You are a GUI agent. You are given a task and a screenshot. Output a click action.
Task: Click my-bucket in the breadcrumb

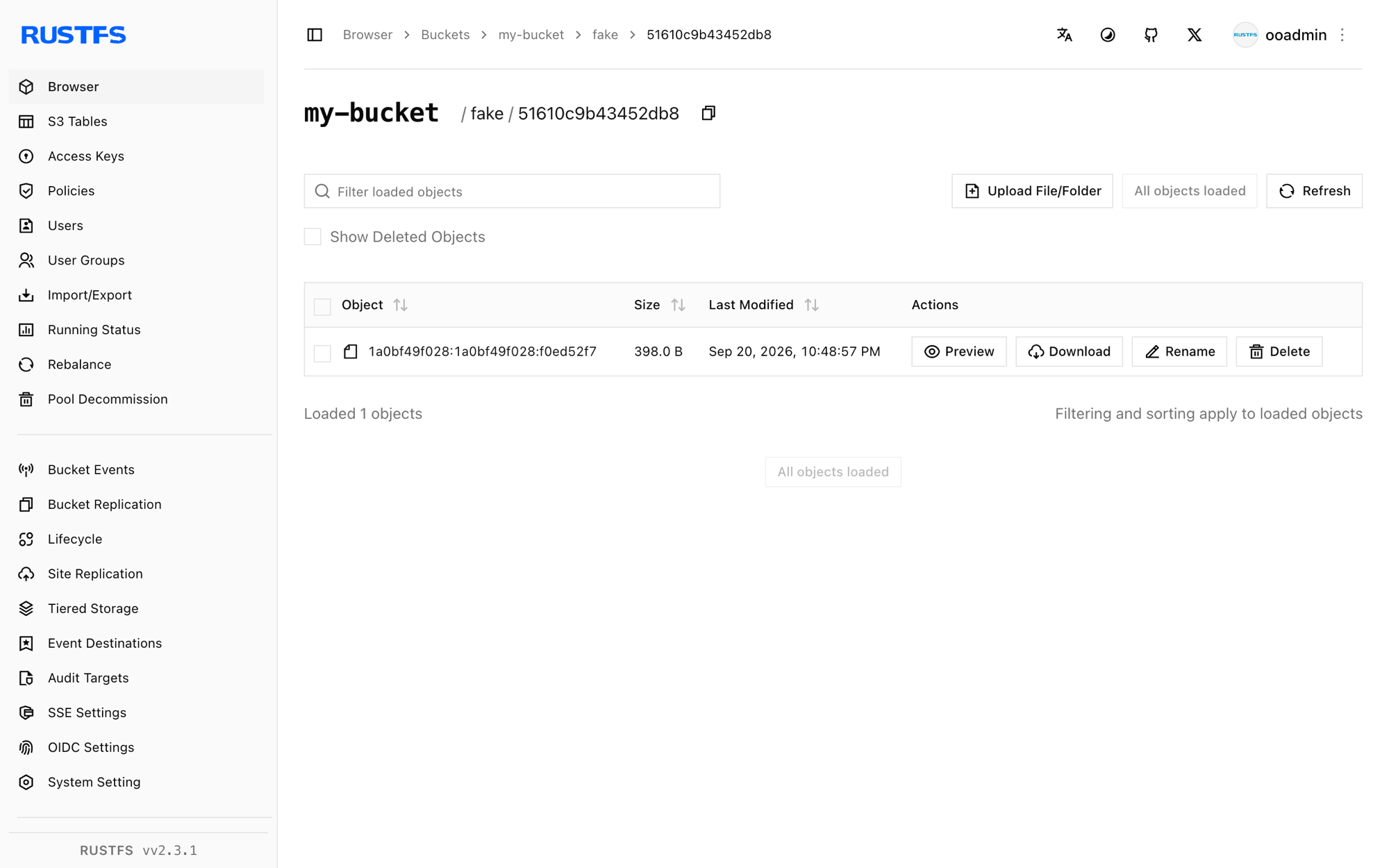[x=531, y=35]
